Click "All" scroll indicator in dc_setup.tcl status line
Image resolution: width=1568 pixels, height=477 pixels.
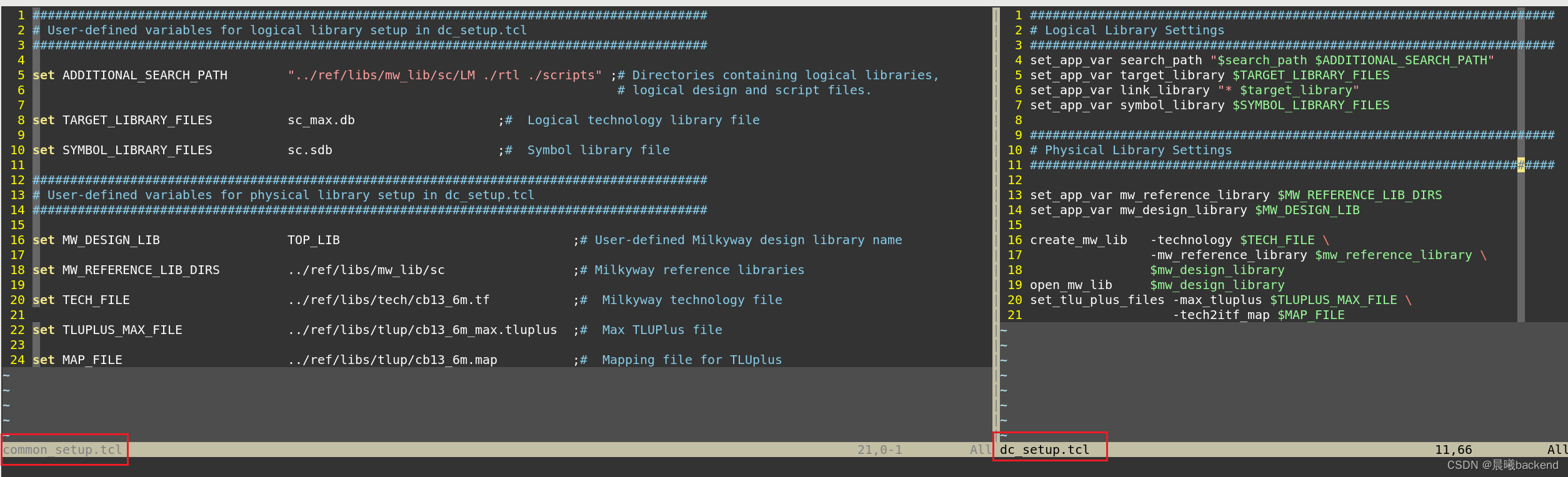click(x=1557, y=450)
